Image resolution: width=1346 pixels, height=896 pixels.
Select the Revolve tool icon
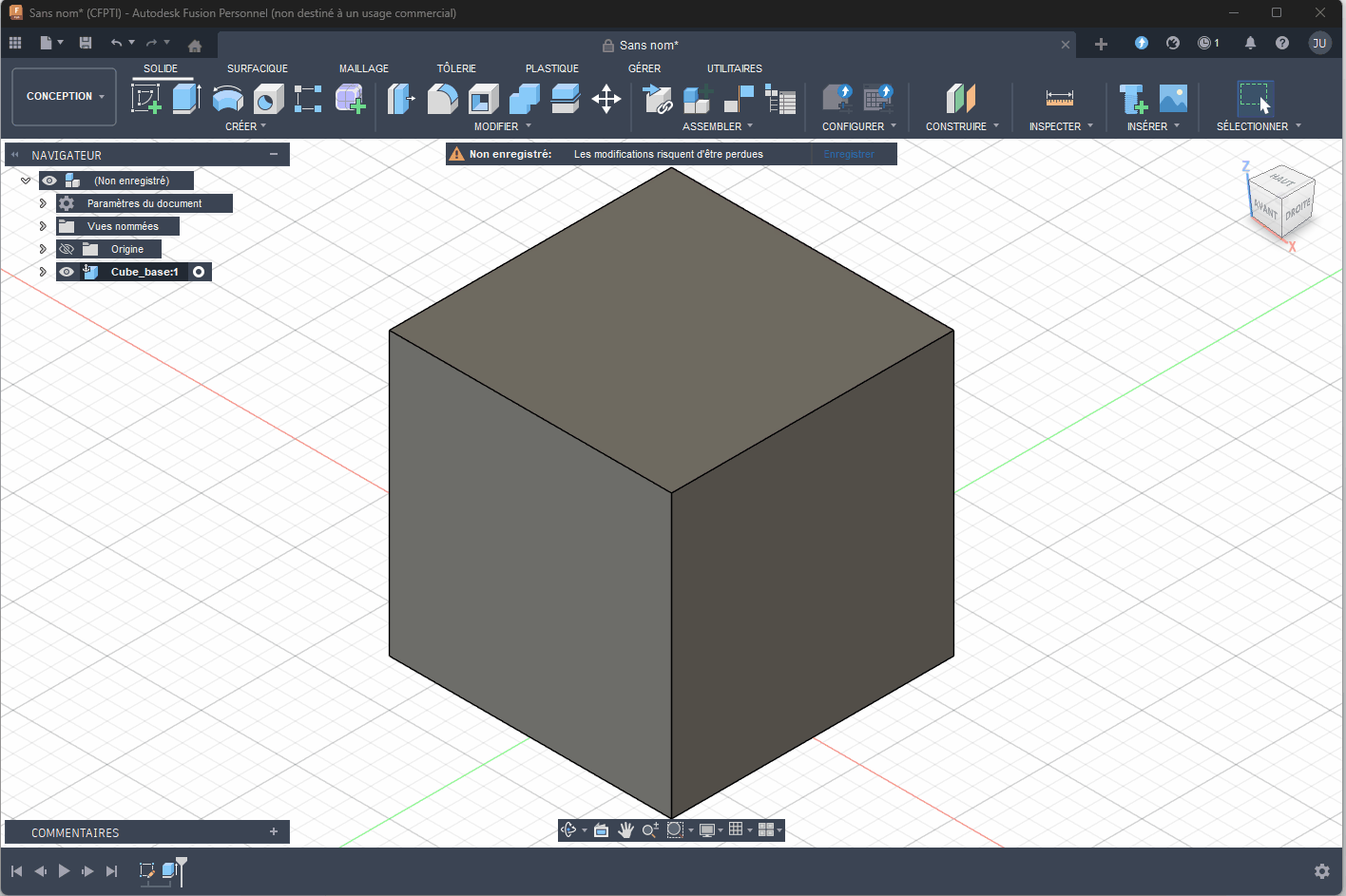tap(227, 98)
